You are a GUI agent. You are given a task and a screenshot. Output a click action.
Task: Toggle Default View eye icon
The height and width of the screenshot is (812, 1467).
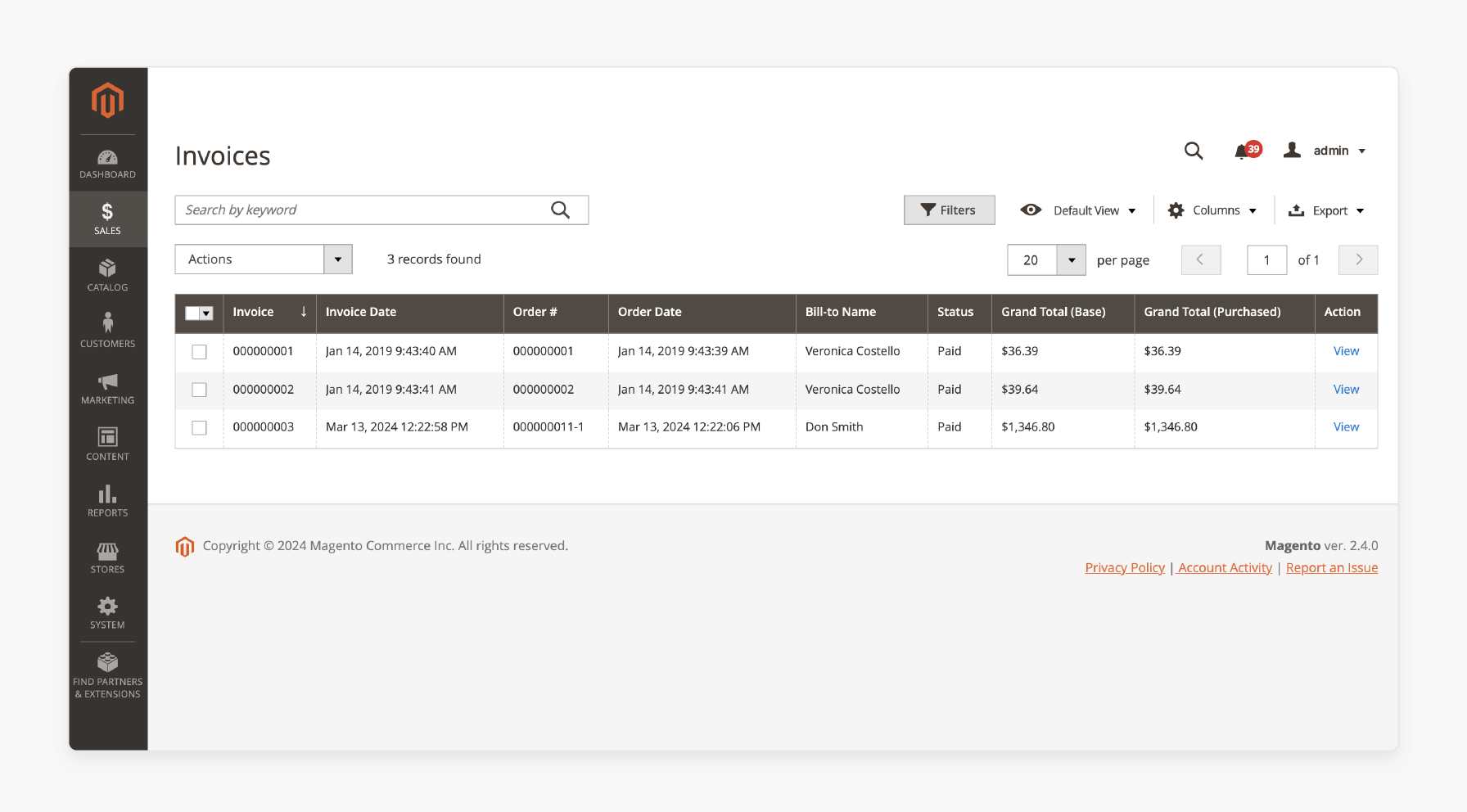[1031, 210]
